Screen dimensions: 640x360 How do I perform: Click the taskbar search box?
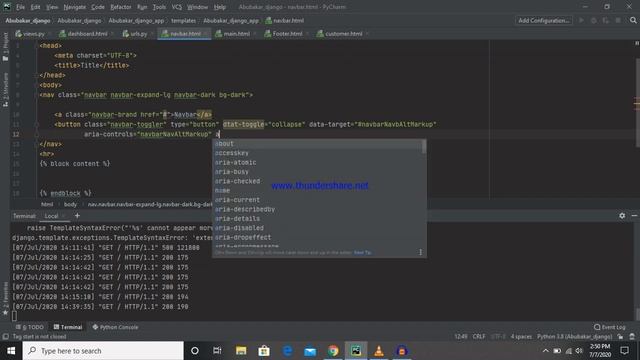click(x=103, y=351)
